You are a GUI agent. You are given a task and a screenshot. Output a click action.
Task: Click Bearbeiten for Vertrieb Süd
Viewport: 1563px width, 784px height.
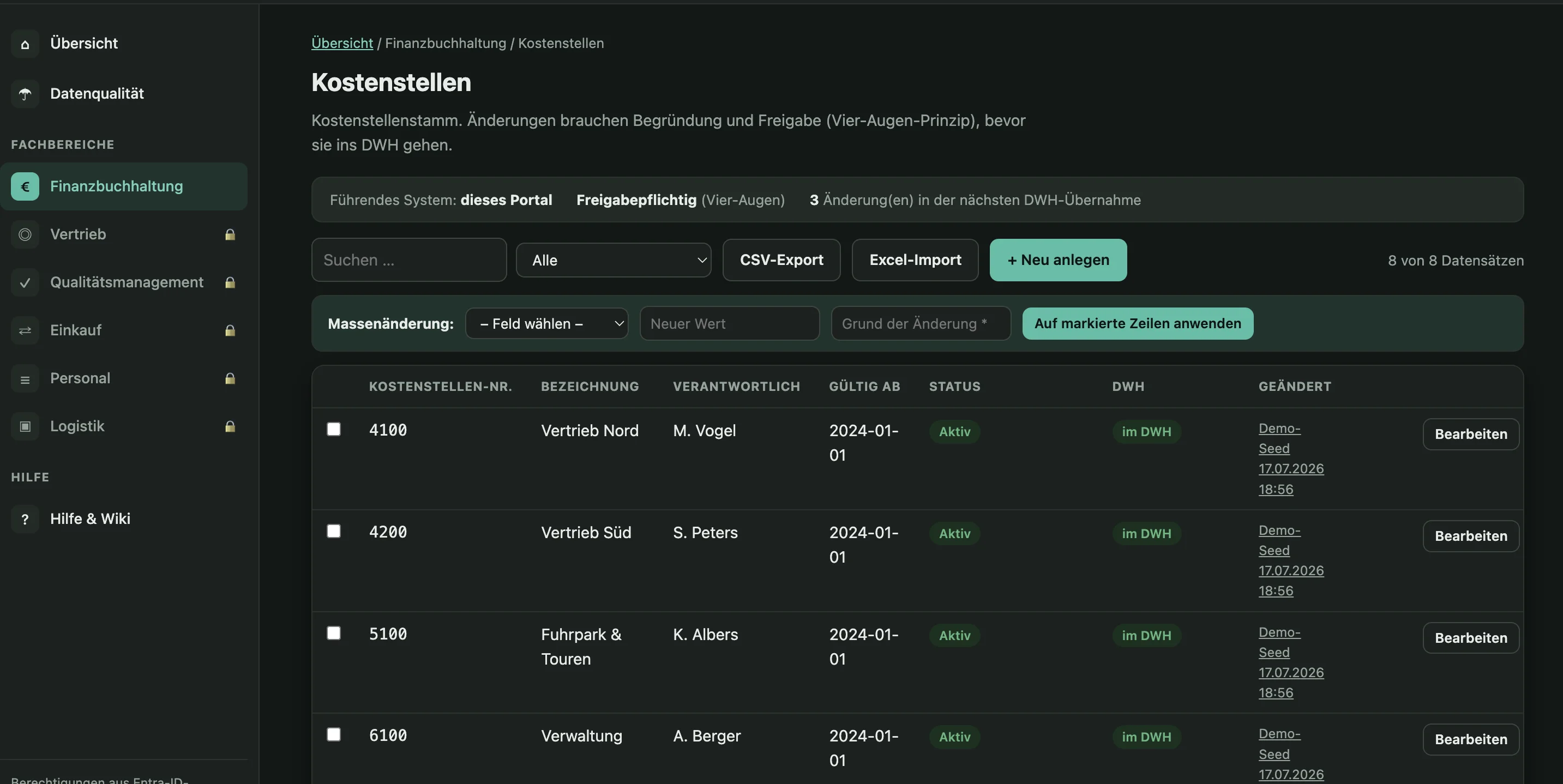[x=1471, y=536]
